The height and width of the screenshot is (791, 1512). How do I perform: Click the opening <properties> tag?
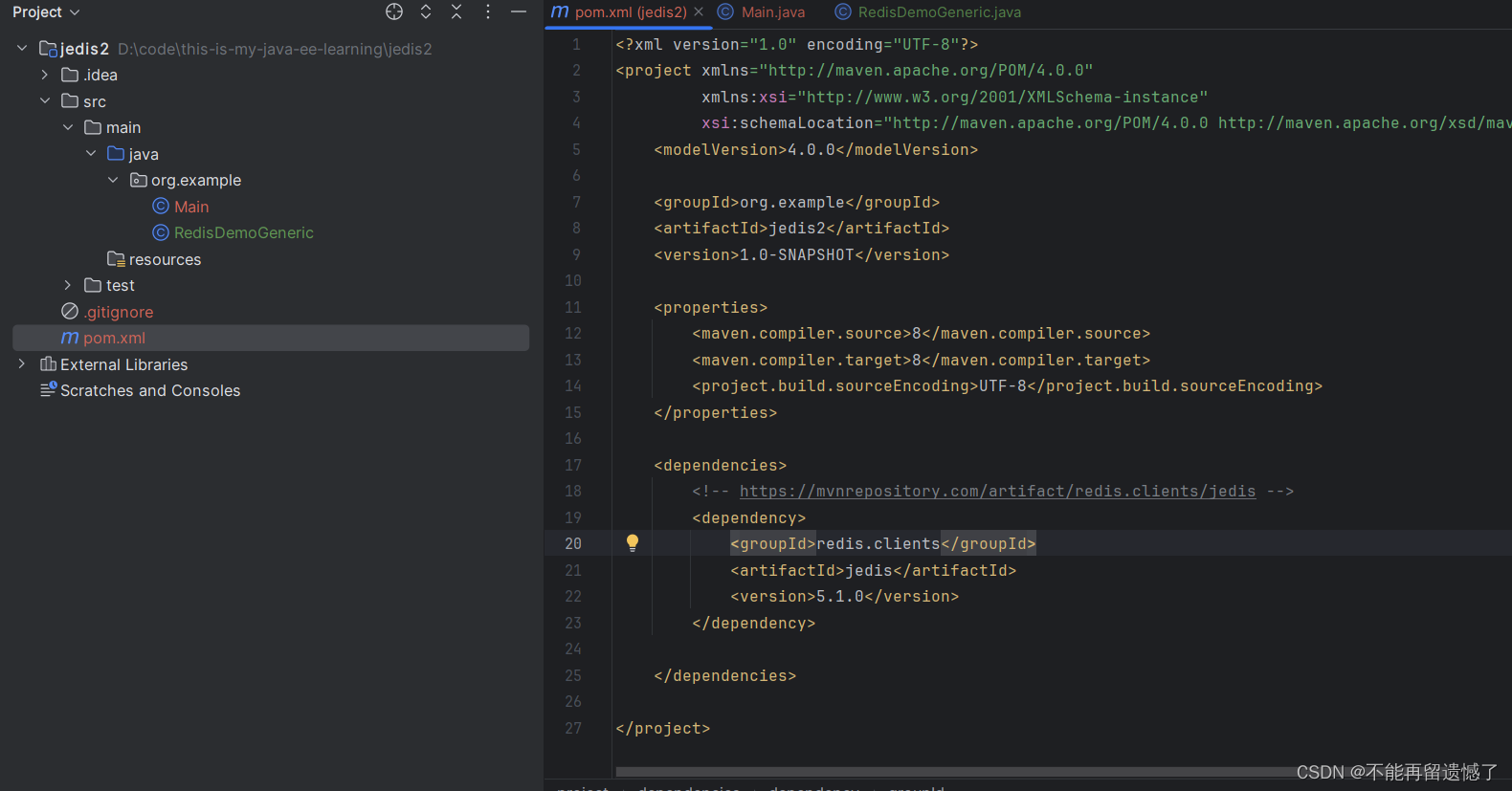click(710, 307)
